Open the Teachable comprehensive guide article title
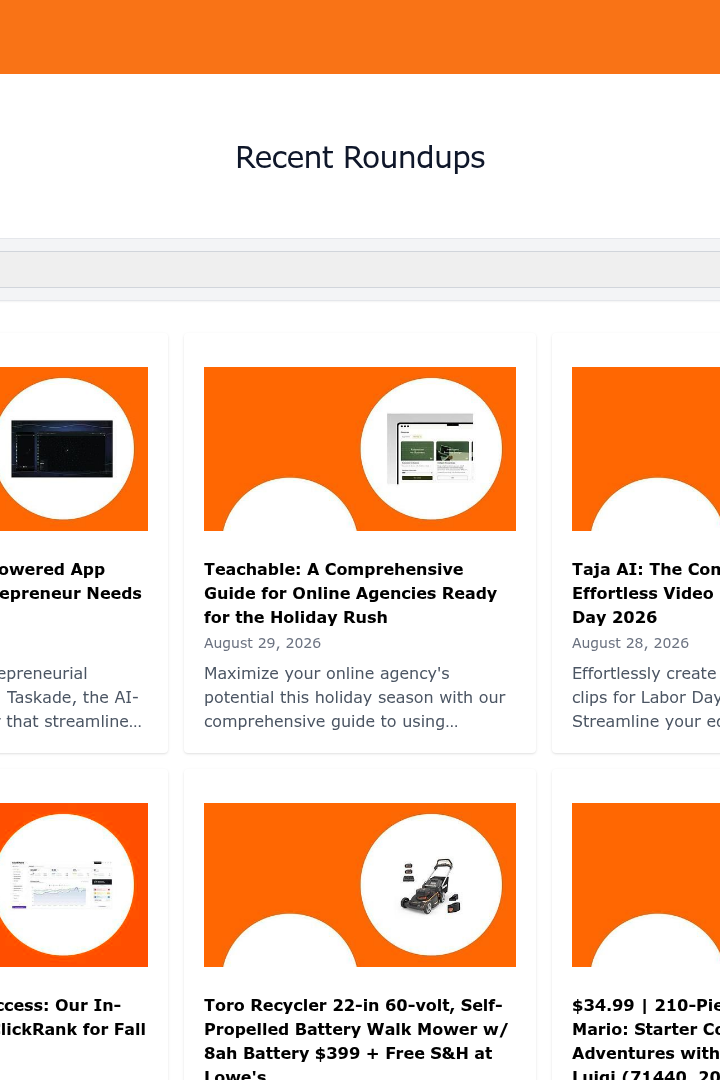720x1080 pixels. pyautogui.click(x=351, y=593)
